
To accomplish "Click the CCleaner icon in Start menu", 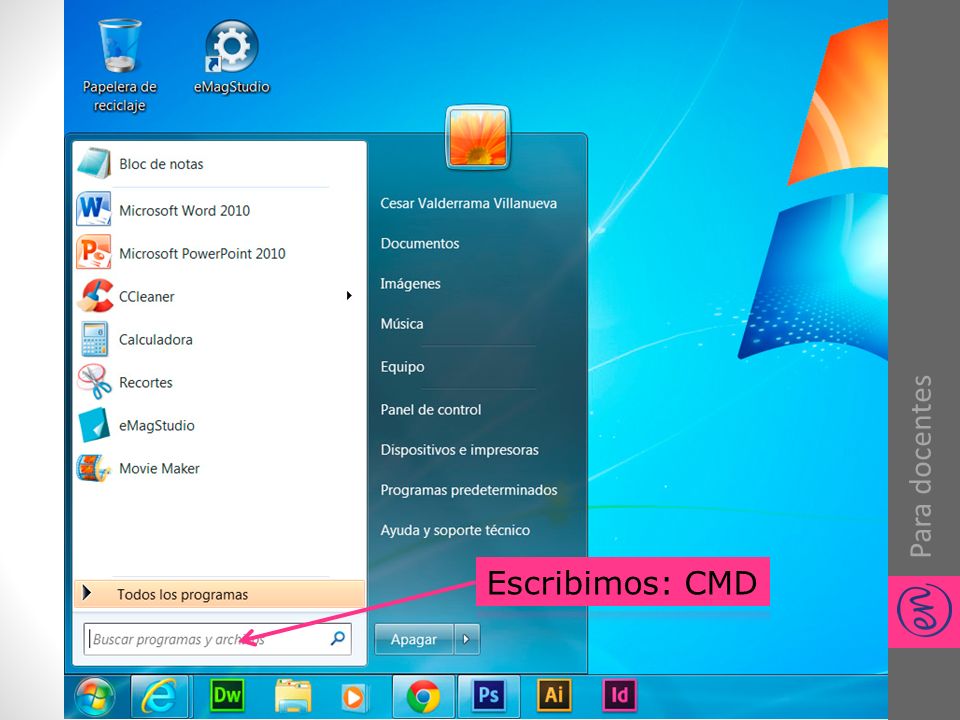I will [x=94, y=296].
